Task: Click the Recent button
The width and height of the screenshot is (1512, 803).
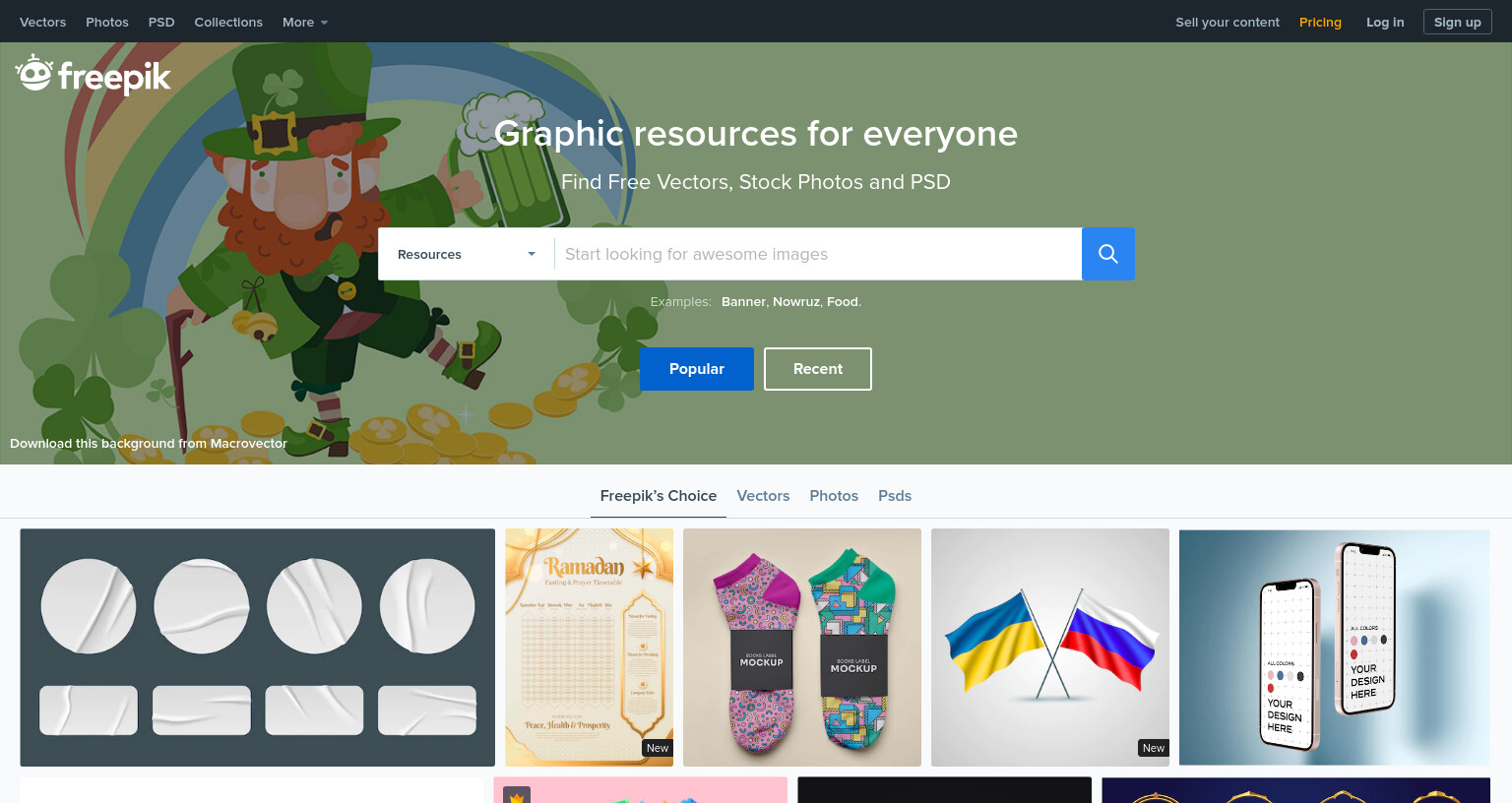Action: click(818, 369)
